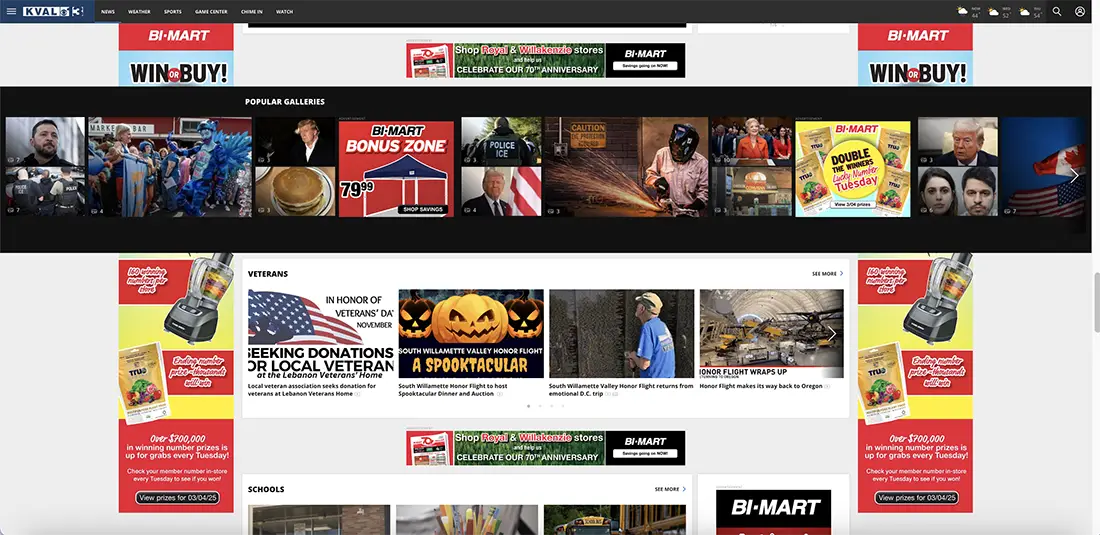Click the chevron next to Schools See More

(685, 489)
